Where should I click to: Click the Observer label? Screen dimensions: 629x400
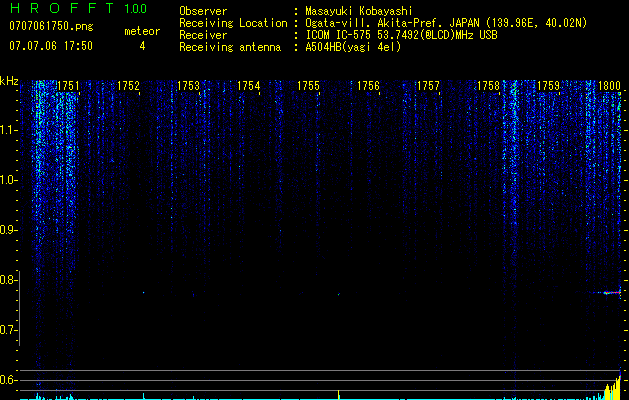click(203, 11)
